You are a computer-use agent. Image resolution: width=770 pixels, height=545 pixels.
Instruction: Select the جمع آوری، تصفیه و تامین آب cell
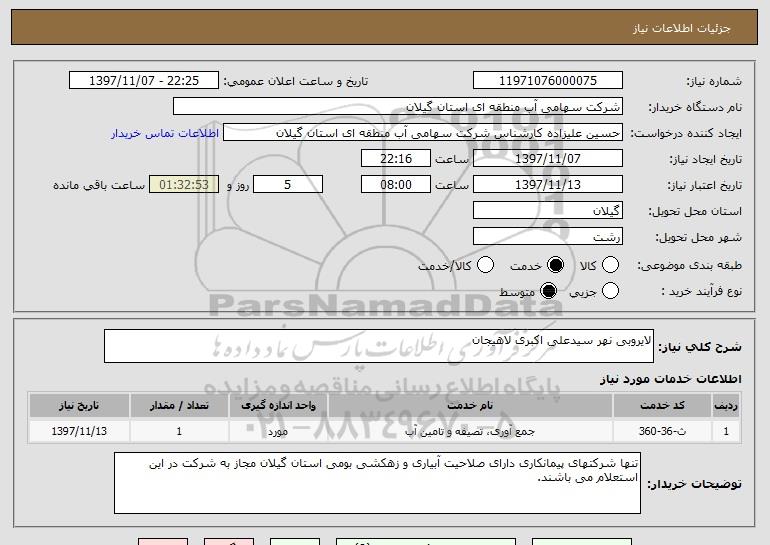(470, 431)
